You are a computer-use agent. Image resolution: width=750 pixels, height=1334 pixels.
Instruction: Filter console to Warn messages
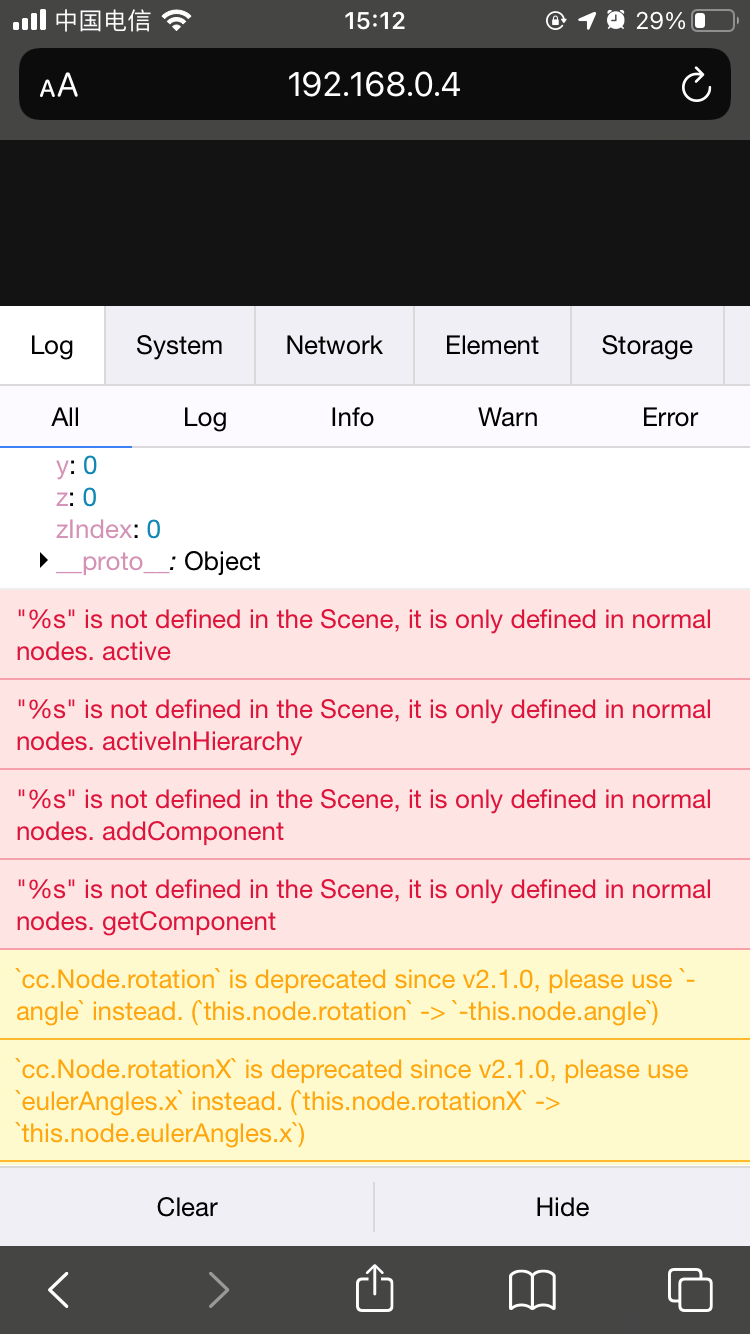[508, 418]
